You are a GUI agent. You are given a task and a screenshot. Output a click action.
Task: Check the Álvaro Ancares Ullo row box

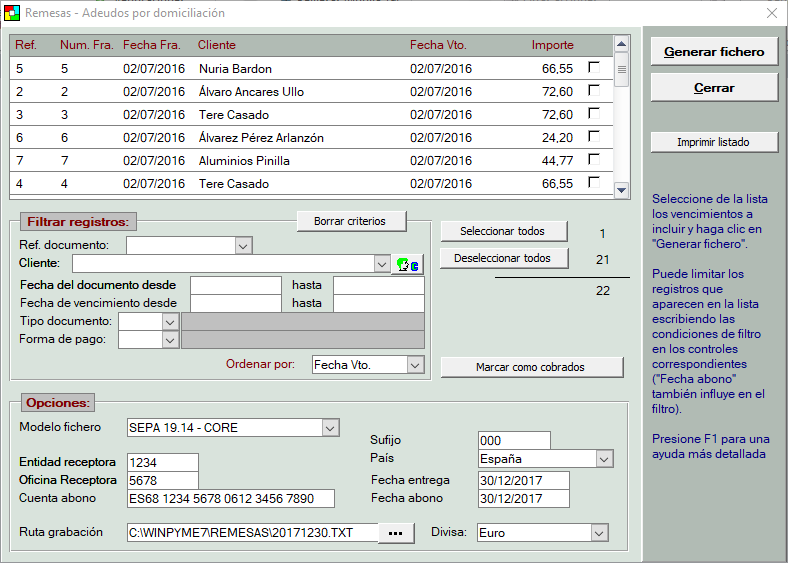[x=594, y=91]
